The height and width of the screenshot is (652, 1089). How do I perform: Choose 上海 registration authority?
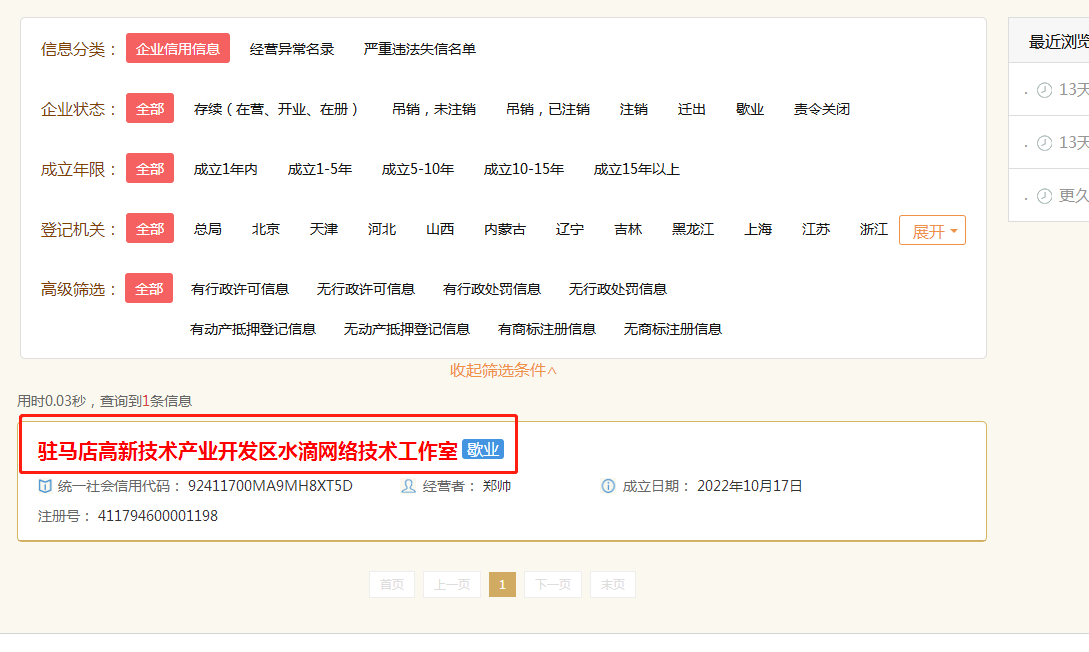(758, 229)
